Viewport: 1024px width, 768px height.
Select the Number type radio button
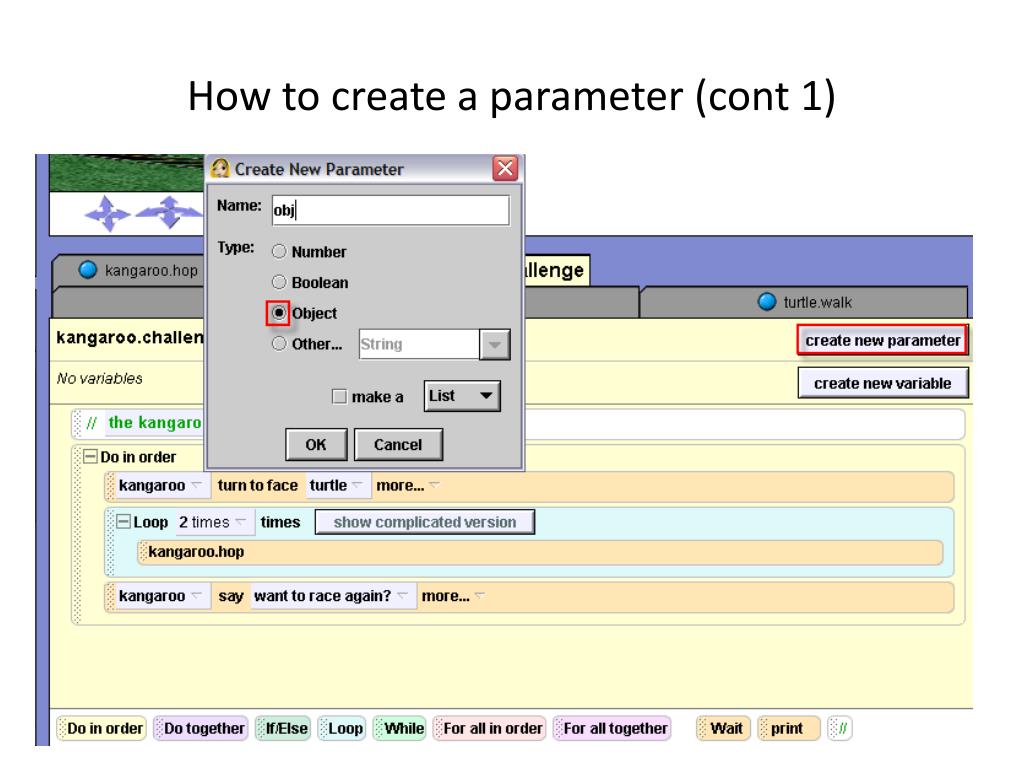279,251
